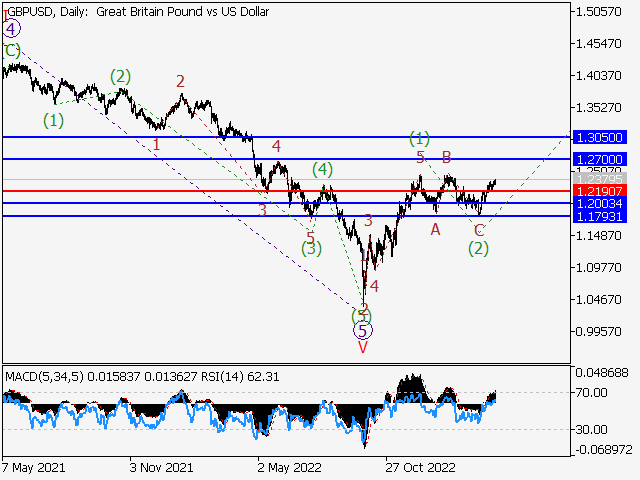Click the red 1.21907 level price tag
640x480 pixels.
click(x=600, y=191)
